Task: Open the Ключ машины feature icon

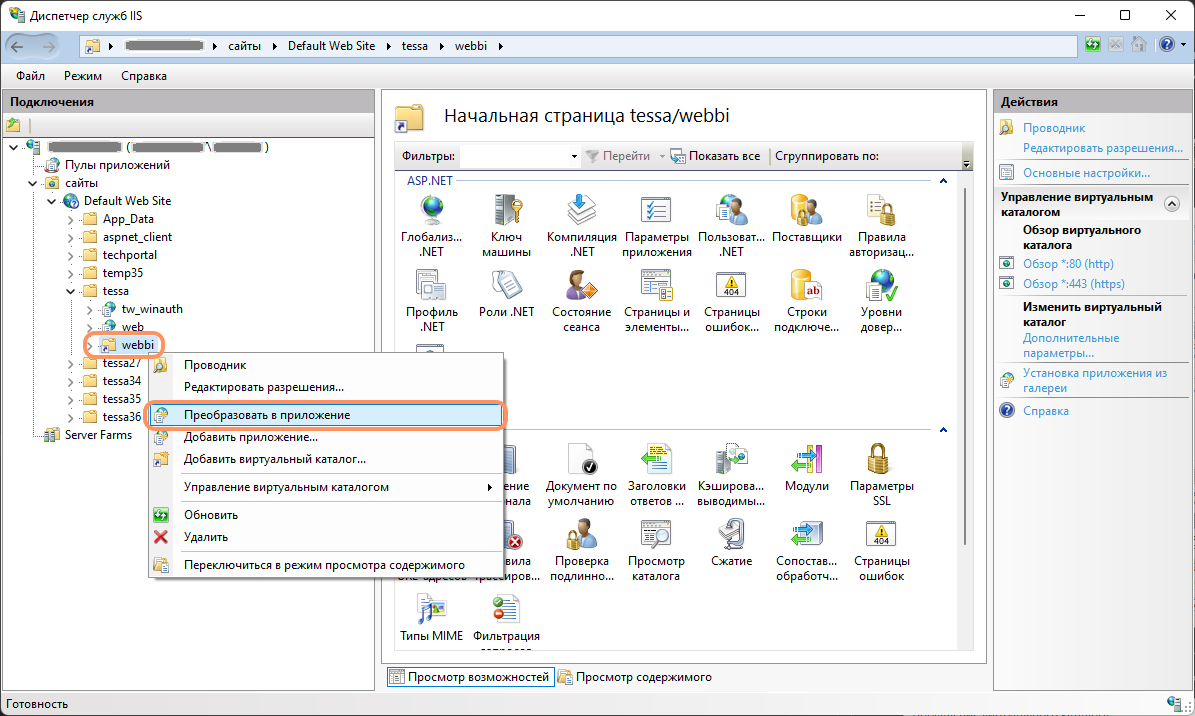Action: (x=508, y=213)
